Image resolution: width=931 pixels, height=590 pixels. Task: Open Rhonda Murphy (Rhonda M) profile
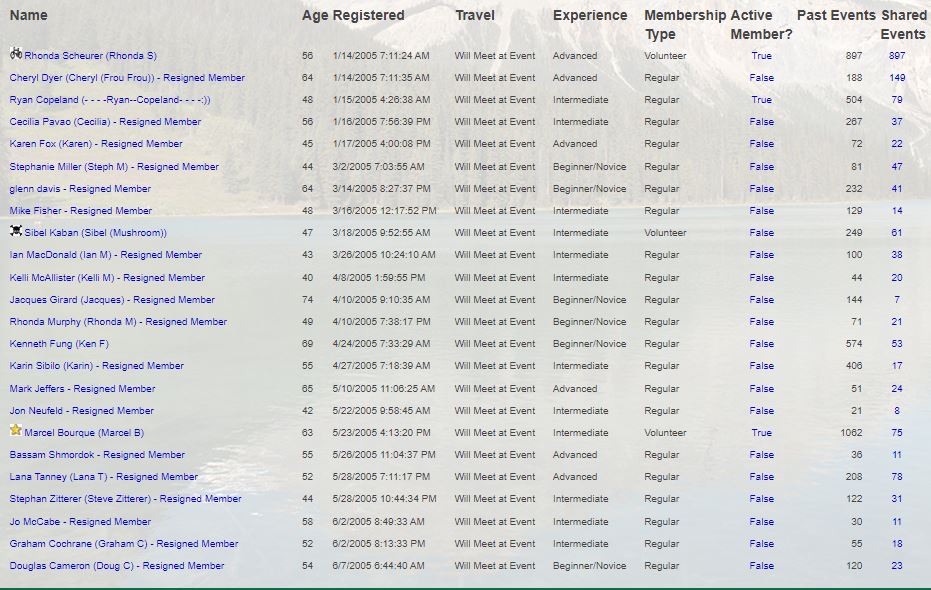118,322
